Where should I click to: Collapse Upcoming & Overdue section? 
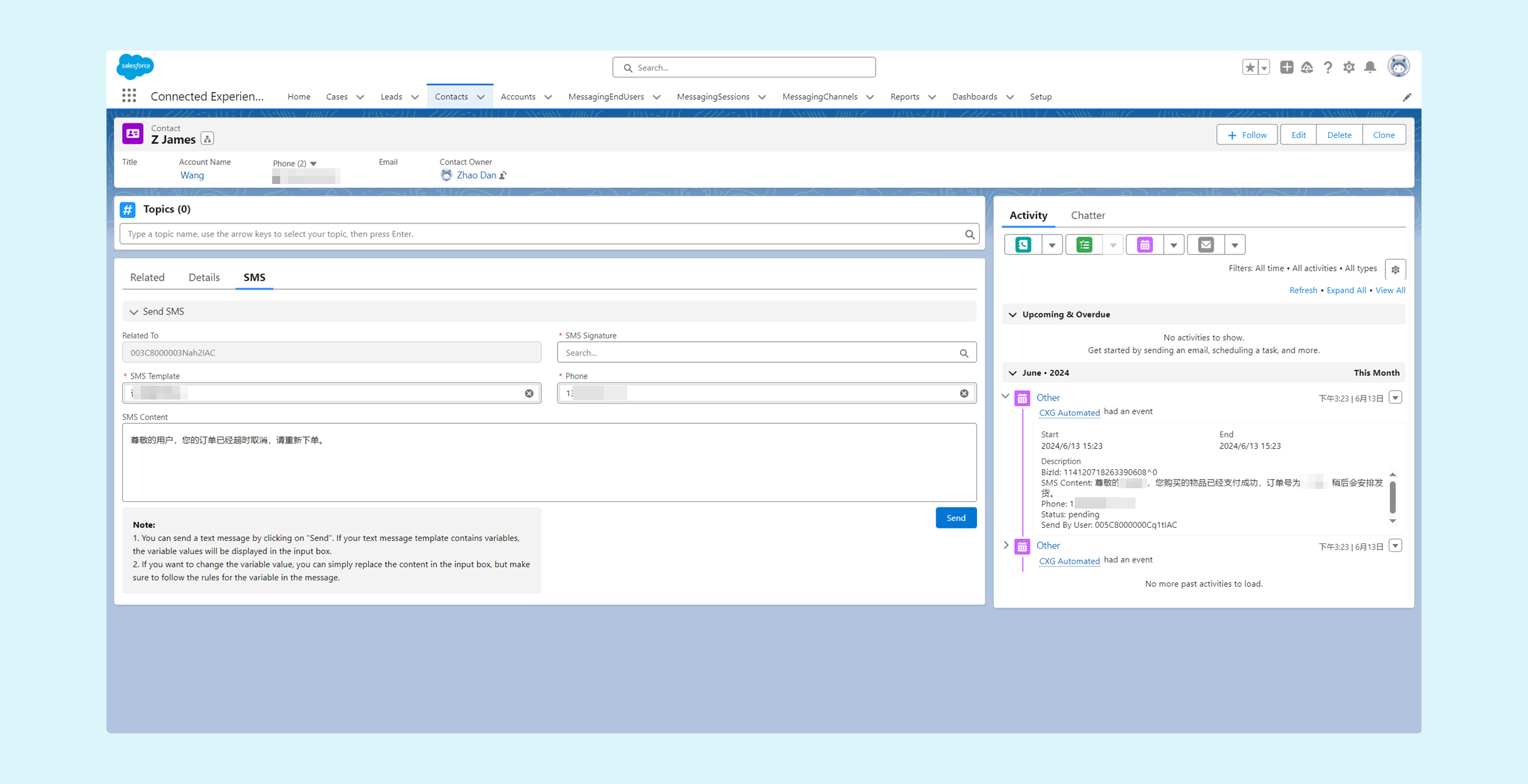click(1013, 315)
